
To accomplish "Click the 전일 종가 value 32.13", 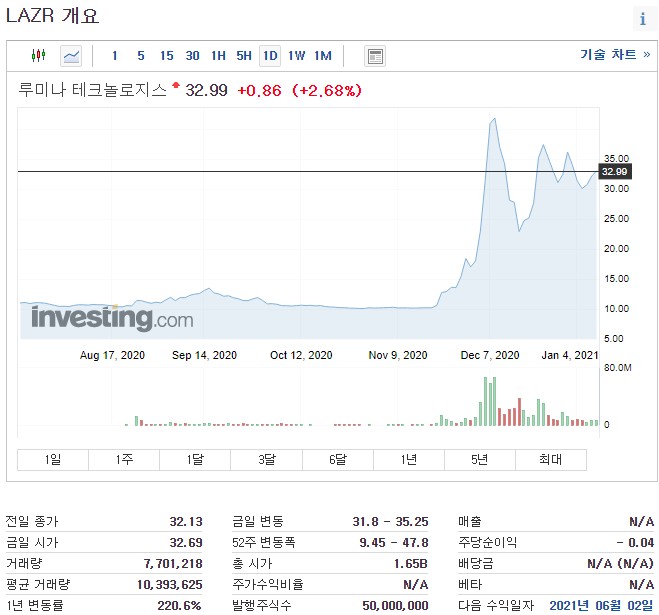I will pos(186,522).
